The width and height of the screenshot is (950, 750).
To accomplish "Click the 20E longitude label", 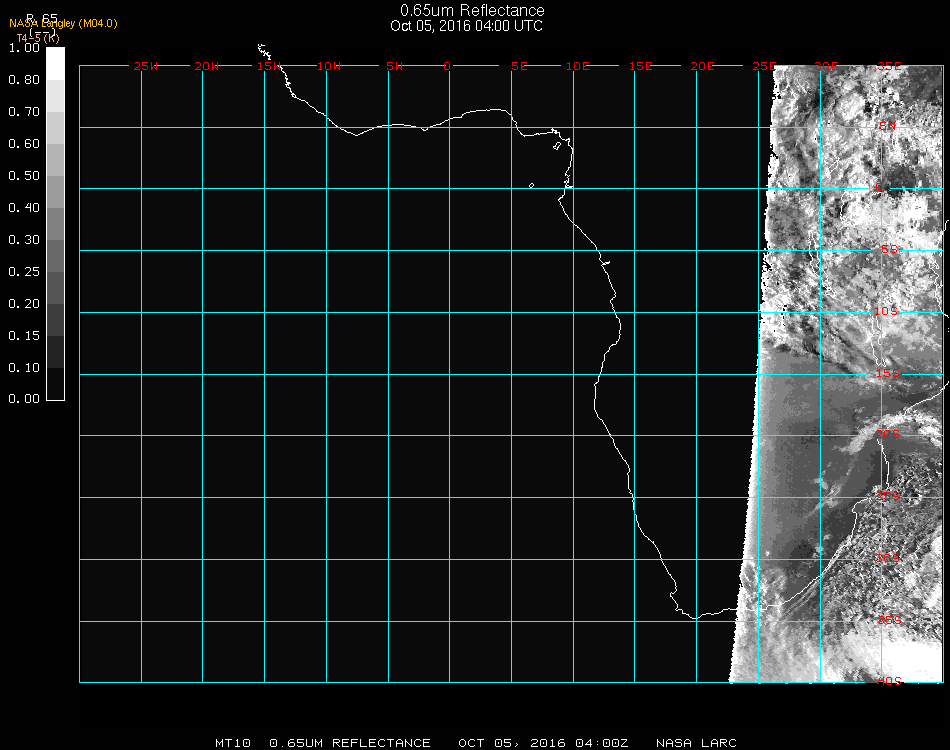I will click(703, 66).
